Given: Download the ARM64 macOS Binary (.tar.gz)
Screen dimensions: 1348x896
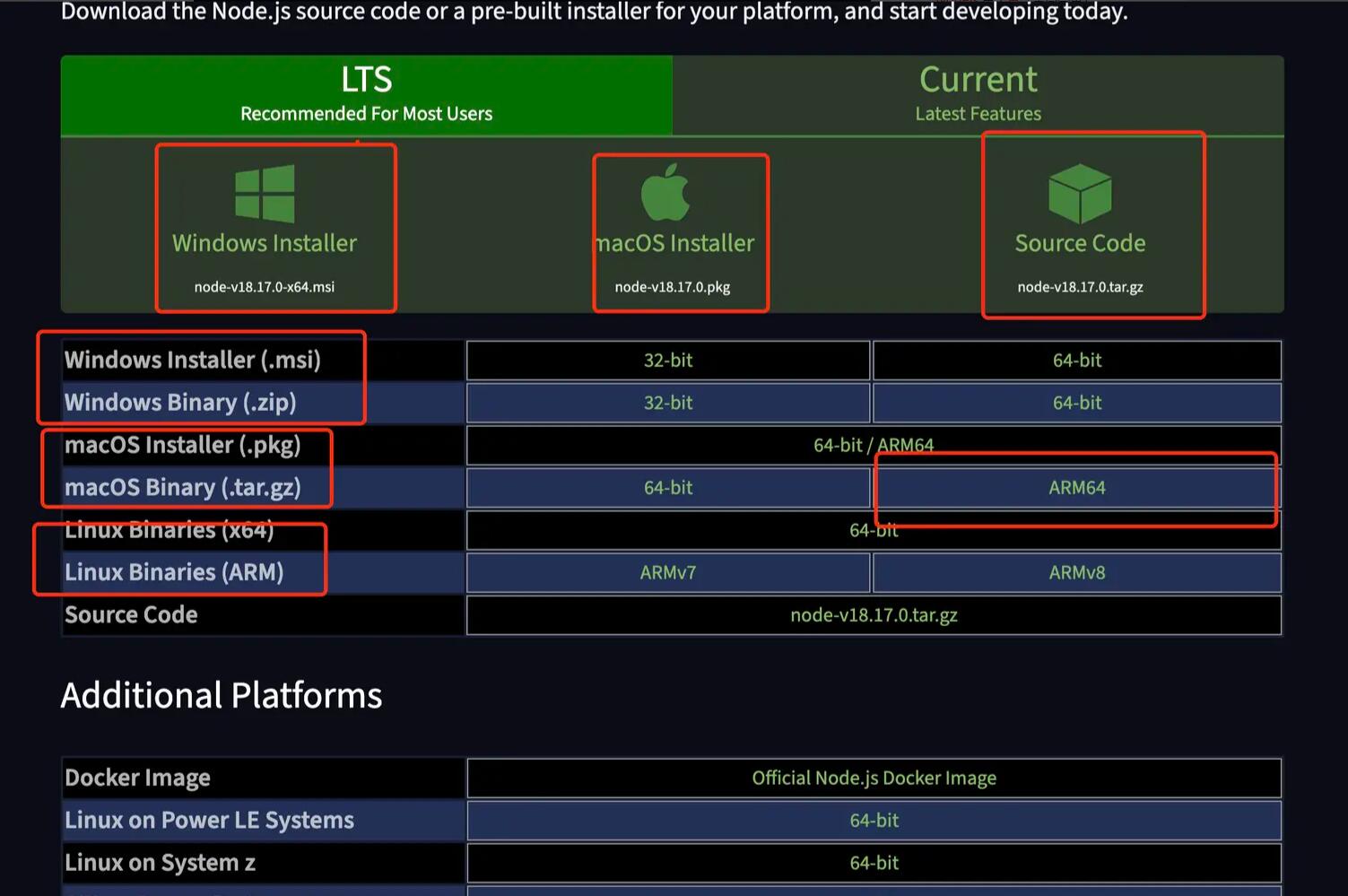Looking at the screenshot, I should [x=1075, y=487].
